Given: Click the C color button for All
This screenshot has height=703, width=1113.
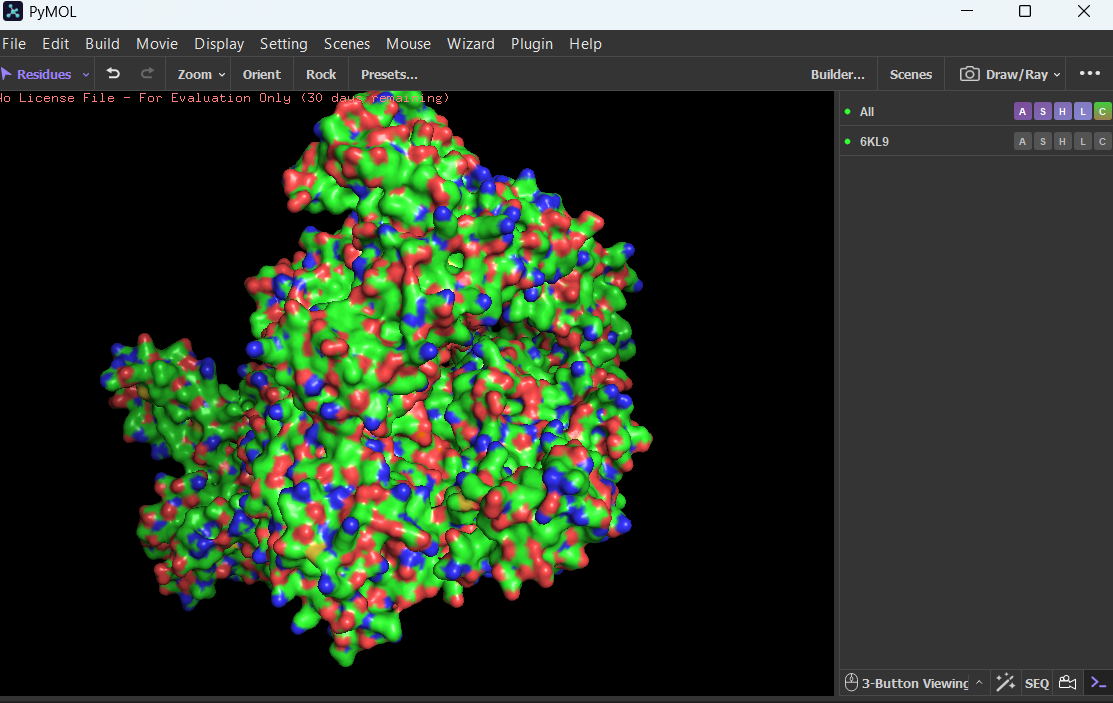Looking at the screenshot, I should [1102, 112].
